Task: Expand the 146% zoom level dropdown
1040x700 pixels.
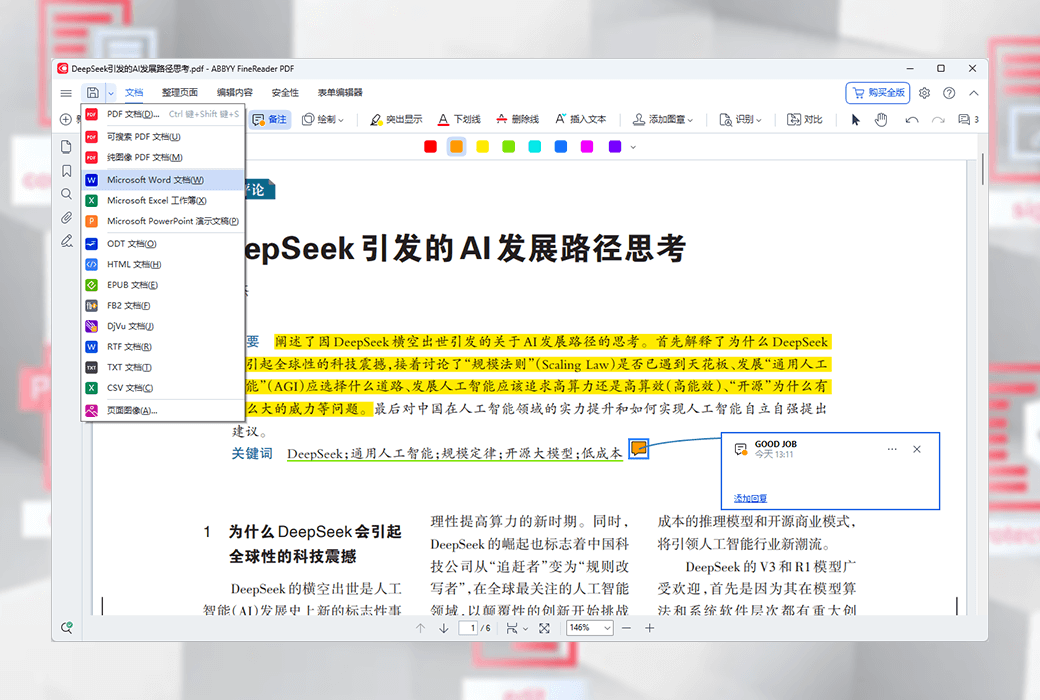Action: coord(590,628)
